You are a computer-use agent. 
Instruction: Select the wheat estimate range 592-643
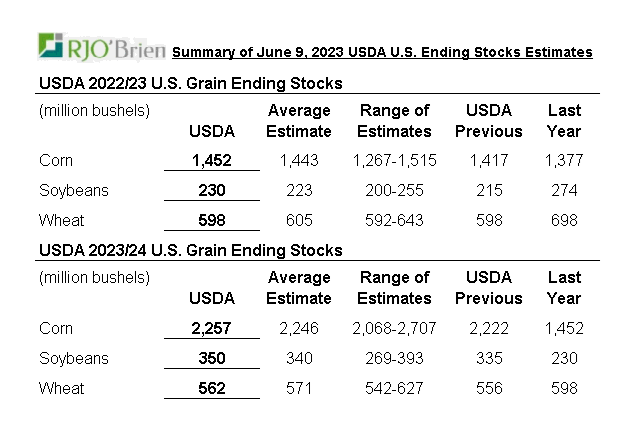click(394, 220)
